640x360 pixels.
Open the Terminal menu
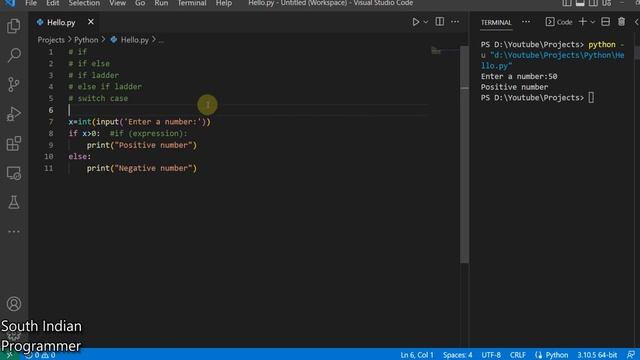pos(192,3)
